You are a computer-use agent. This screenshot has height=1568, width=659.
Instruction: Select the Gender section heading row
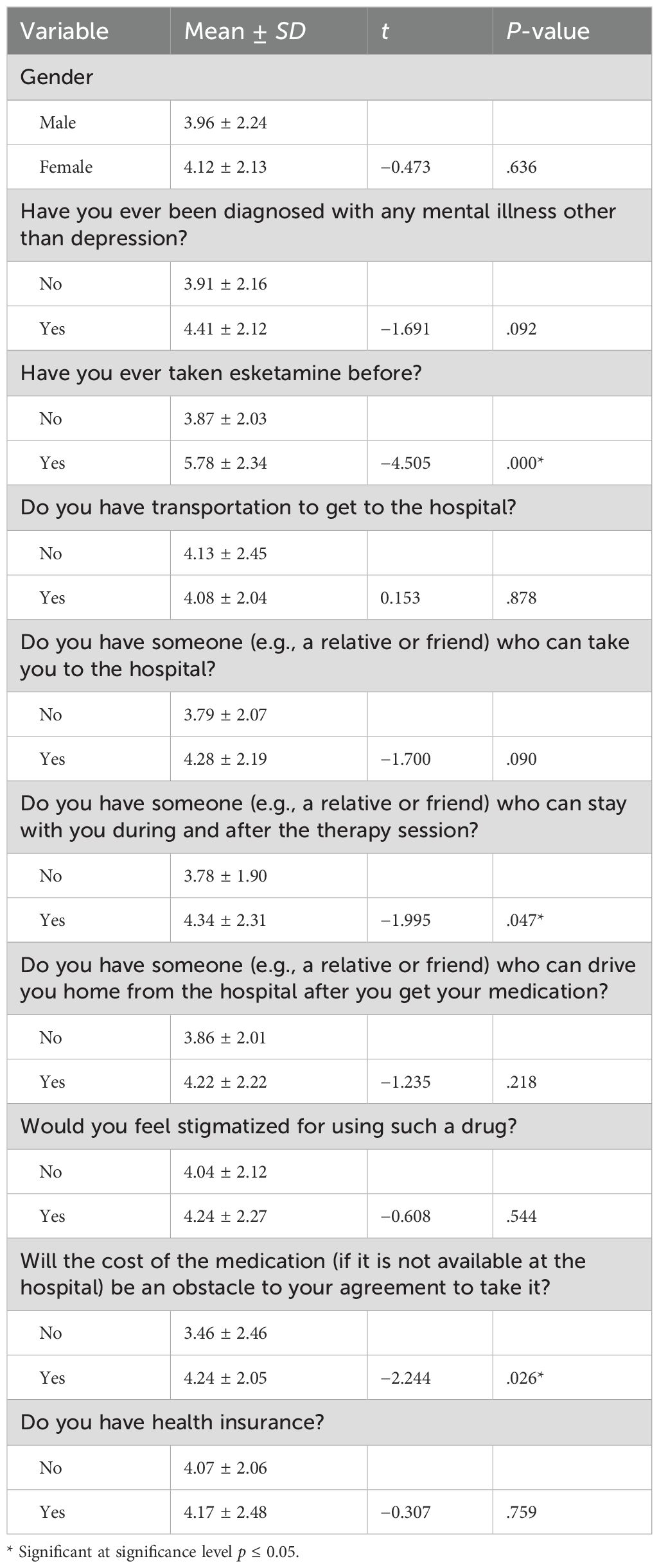[57, 77]
